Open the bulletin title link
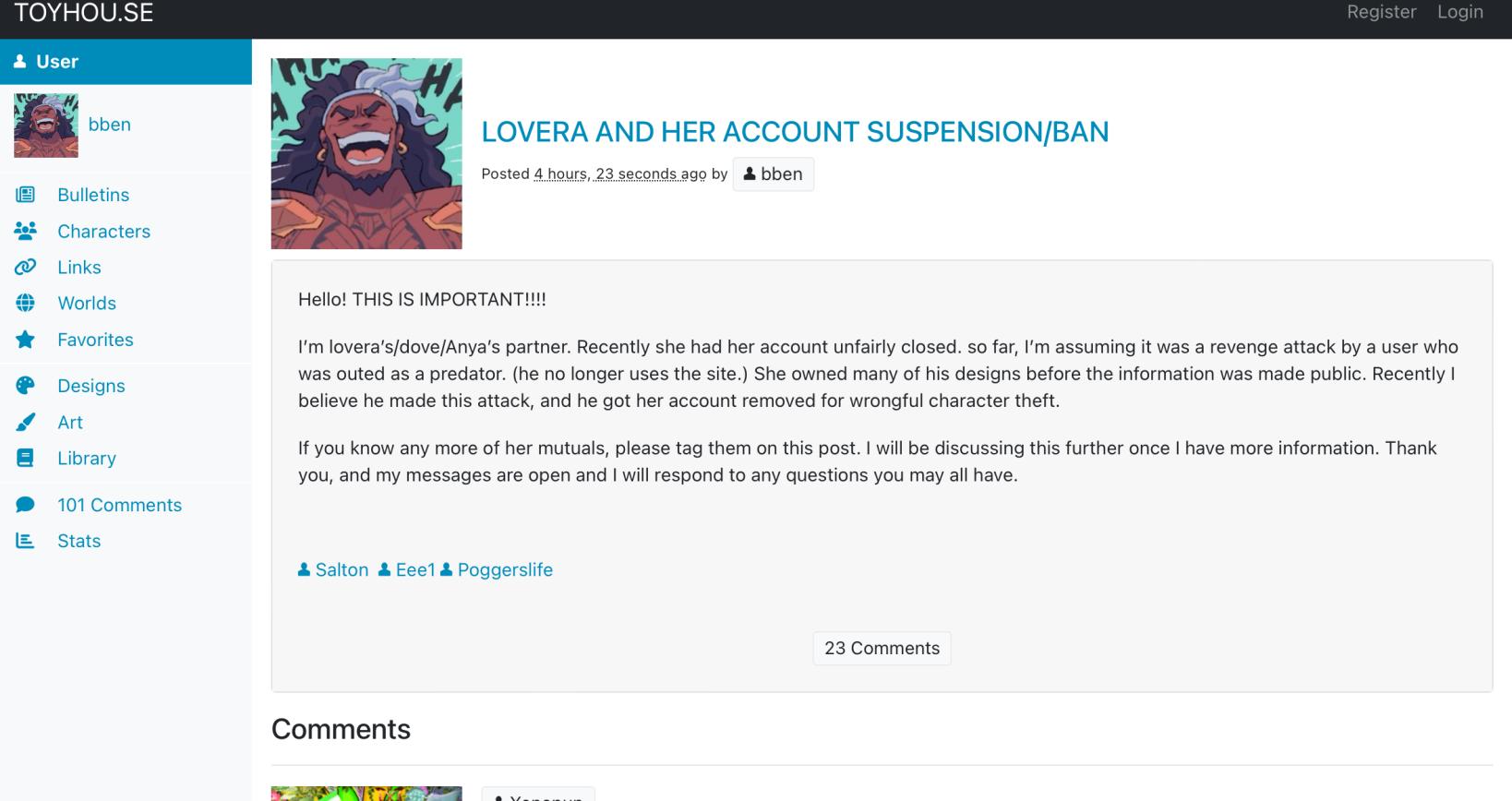This screenshot has width=1512, height=801. (795, 132)
